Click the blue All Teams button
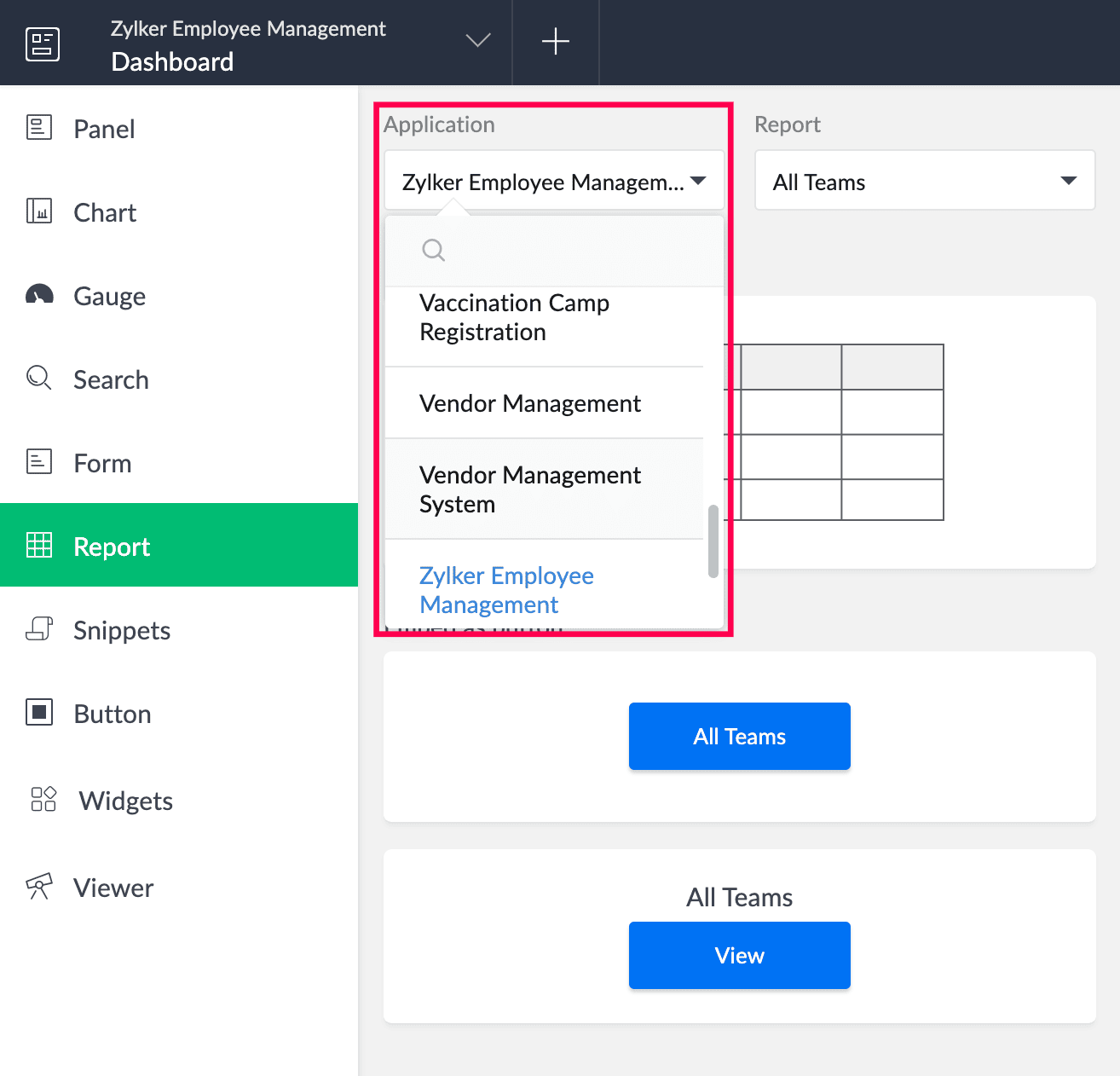This screenshot has width=1120, height=1076. click(x=739, y=736)
